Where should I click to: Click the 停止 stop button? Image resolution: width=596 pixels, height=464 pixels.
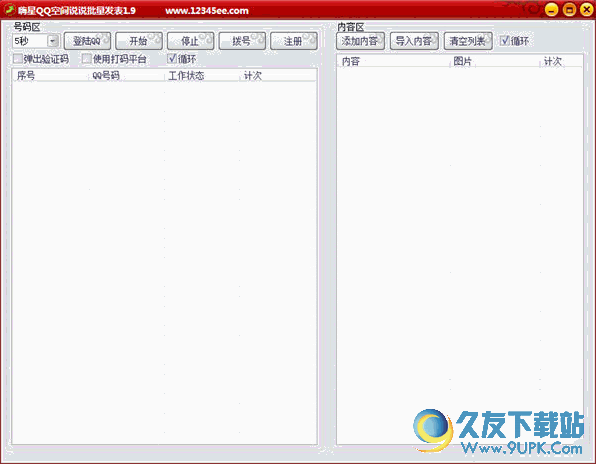[190, 41]
